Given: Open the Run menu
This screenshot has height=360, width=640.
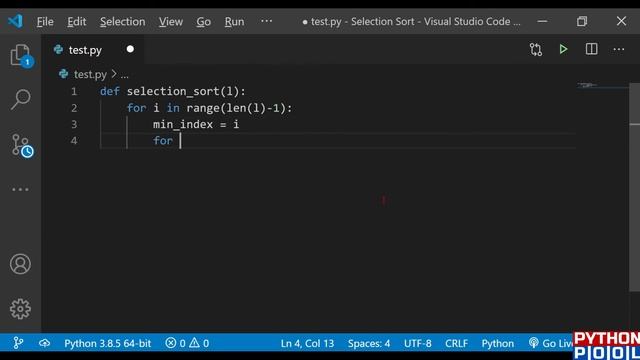Looking at the screenshot, I should click(x=234, y=21).
